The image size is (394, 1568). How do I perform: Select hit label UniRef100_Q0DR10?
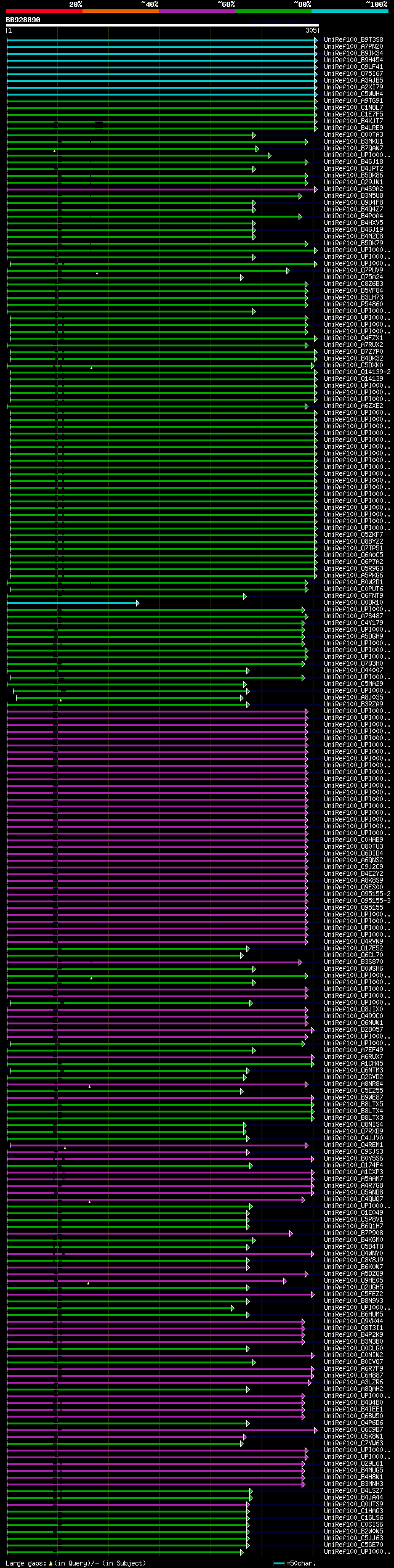pos(353,603)
